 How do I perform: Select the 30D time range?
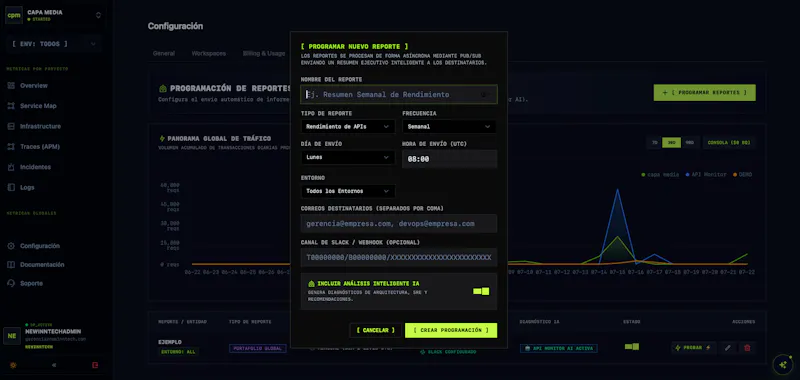click(x=671, y=143)
